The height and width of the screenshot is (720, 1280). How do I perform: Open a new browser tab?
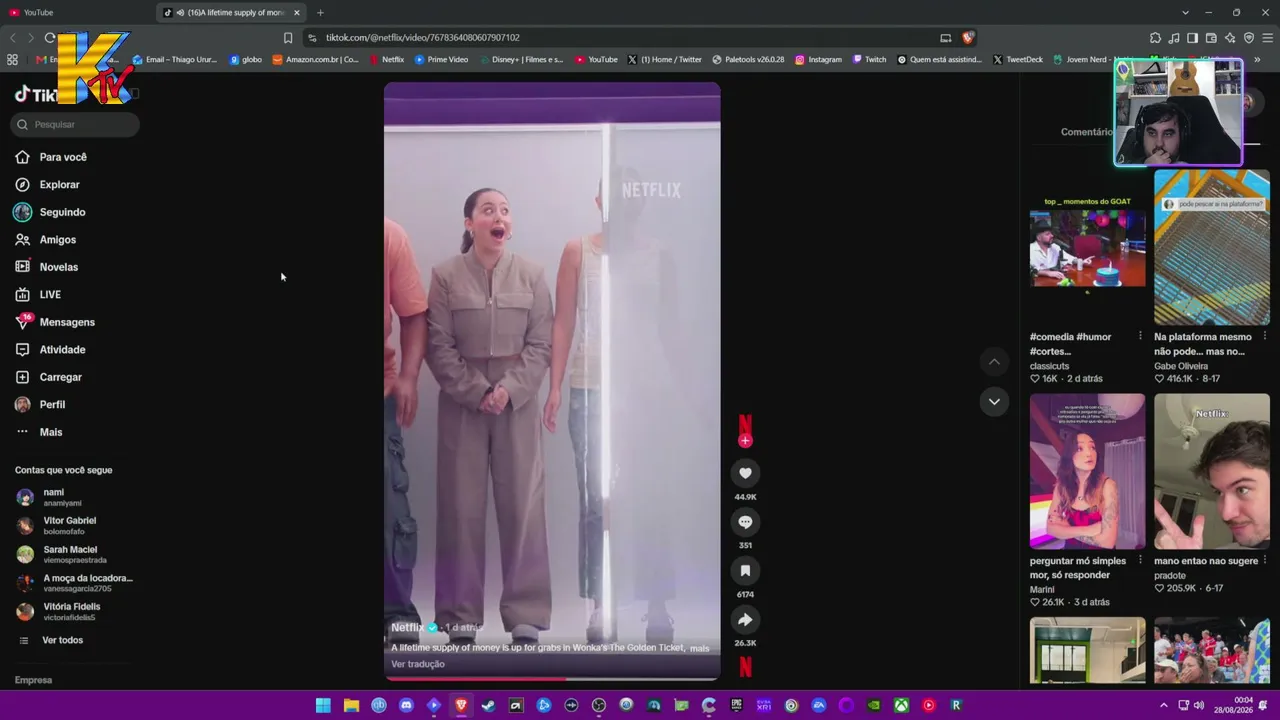point(320,13)
